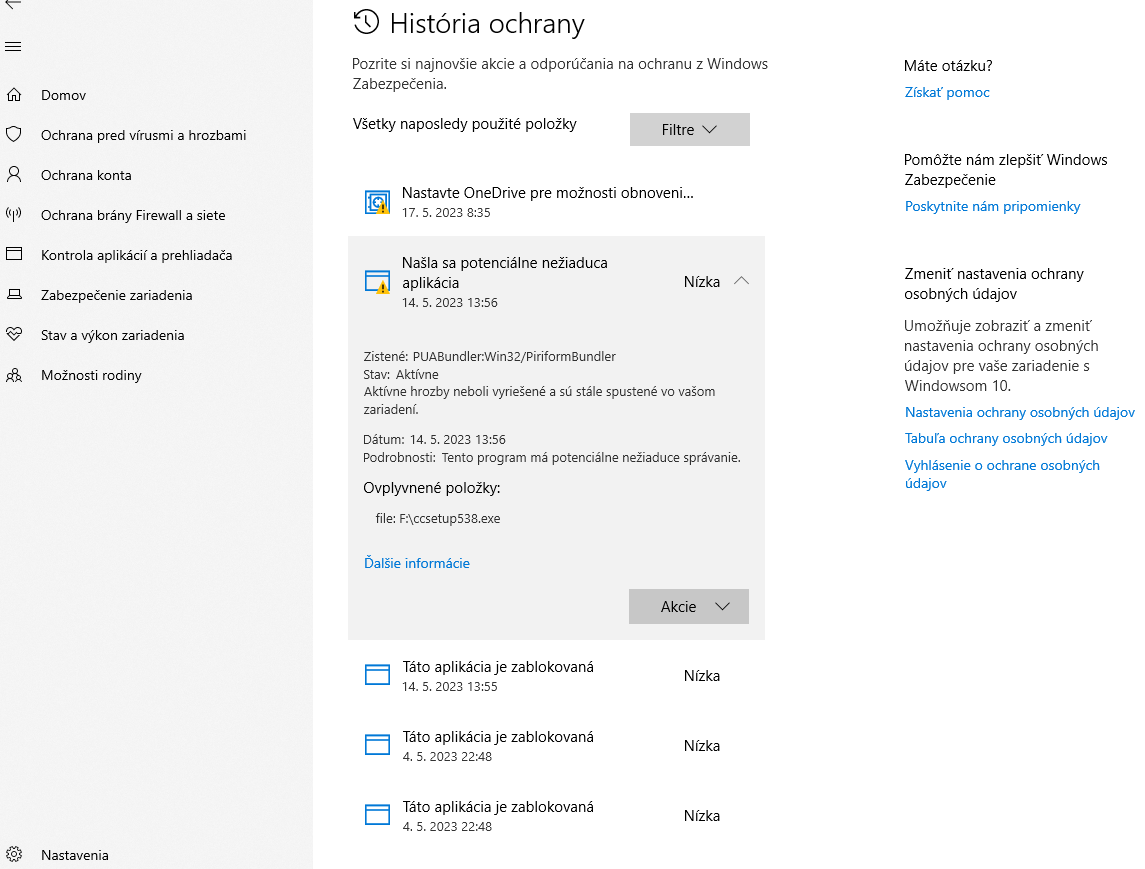Open Tabuľa ochrany osobných údajov link
The width and height of the screenshot is (1145, 869).
point(1005,438)
